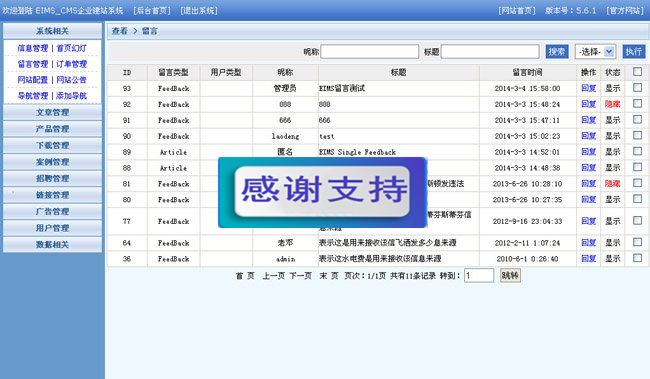Open 官方网站 link in top bar
The width and height of the screenshot is (650, 379).
point(625,10)
